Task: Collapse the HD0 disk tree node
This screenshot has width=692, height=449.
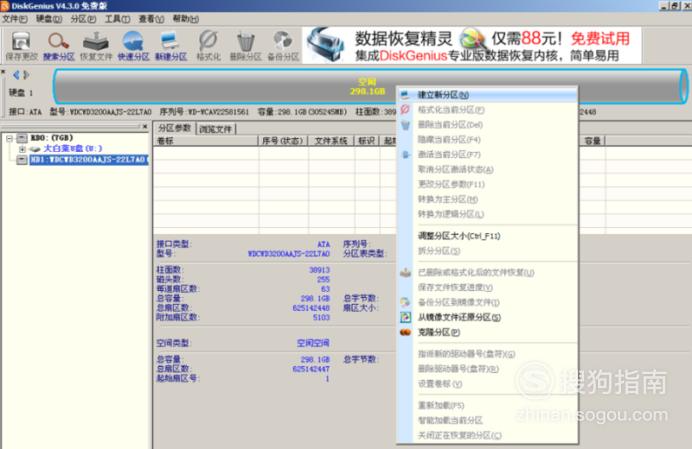Action: (x=9, y=139)
